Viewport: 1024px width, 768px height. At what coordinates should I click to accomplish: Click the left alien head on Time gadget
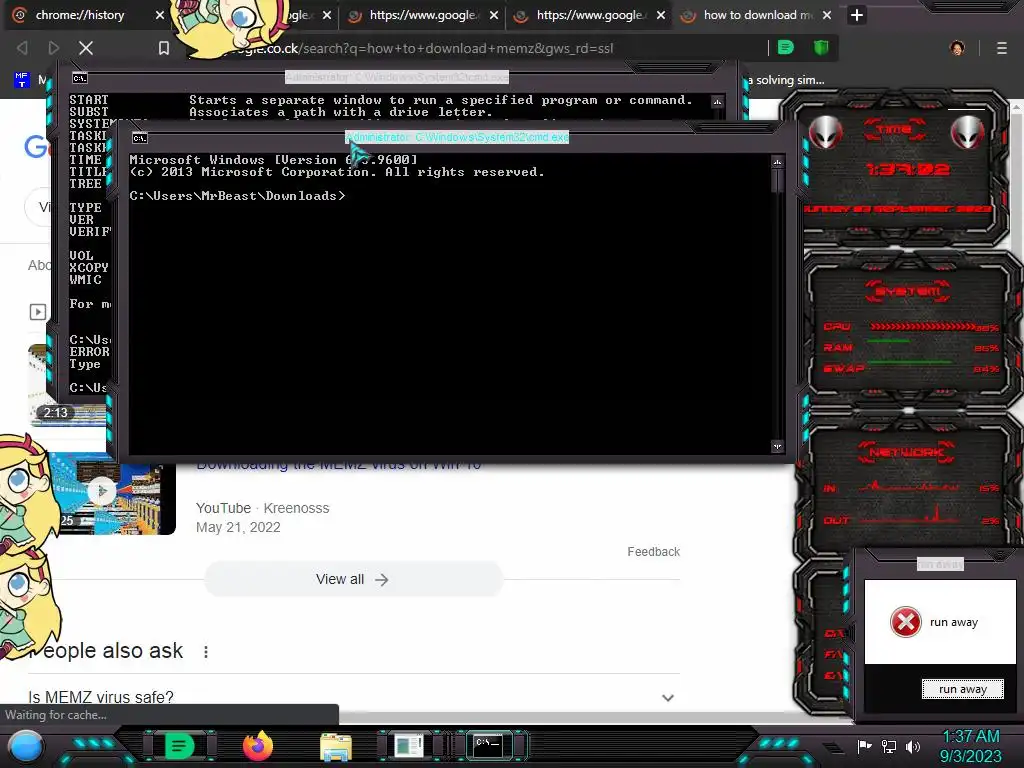coord(825,133)
